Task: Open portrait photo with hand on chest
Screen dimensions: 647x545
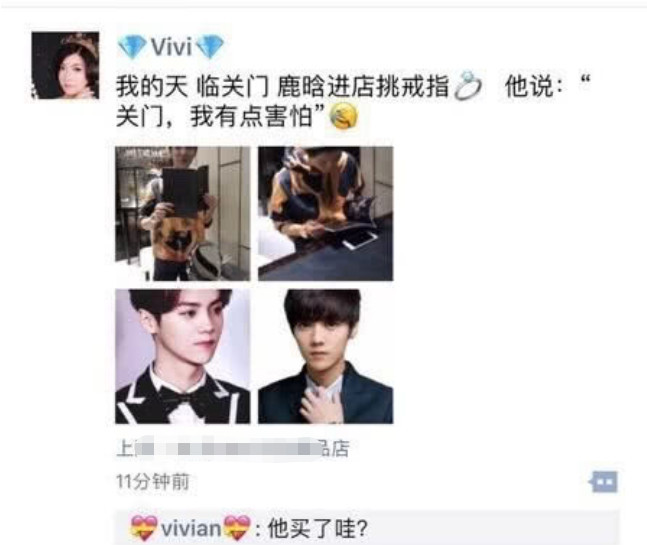Action: point(326,356)
